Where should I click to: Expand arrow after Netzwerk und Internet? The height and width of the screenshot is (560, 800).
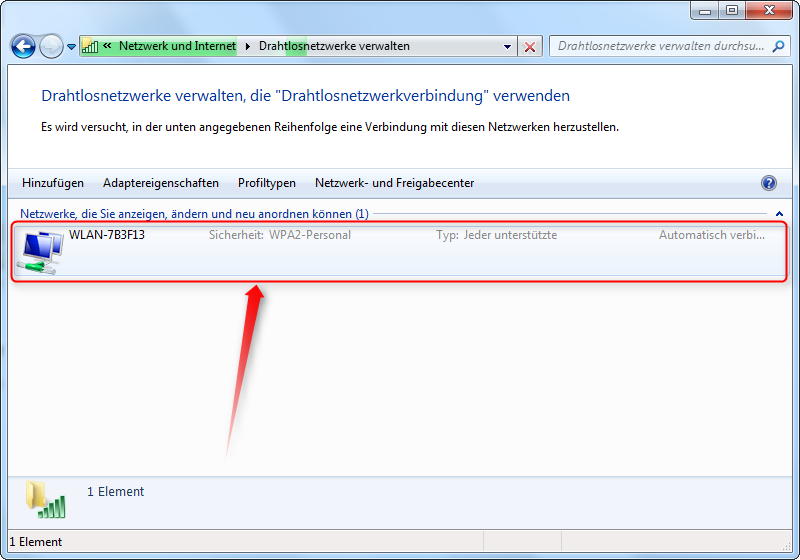(x=248, y=46)
